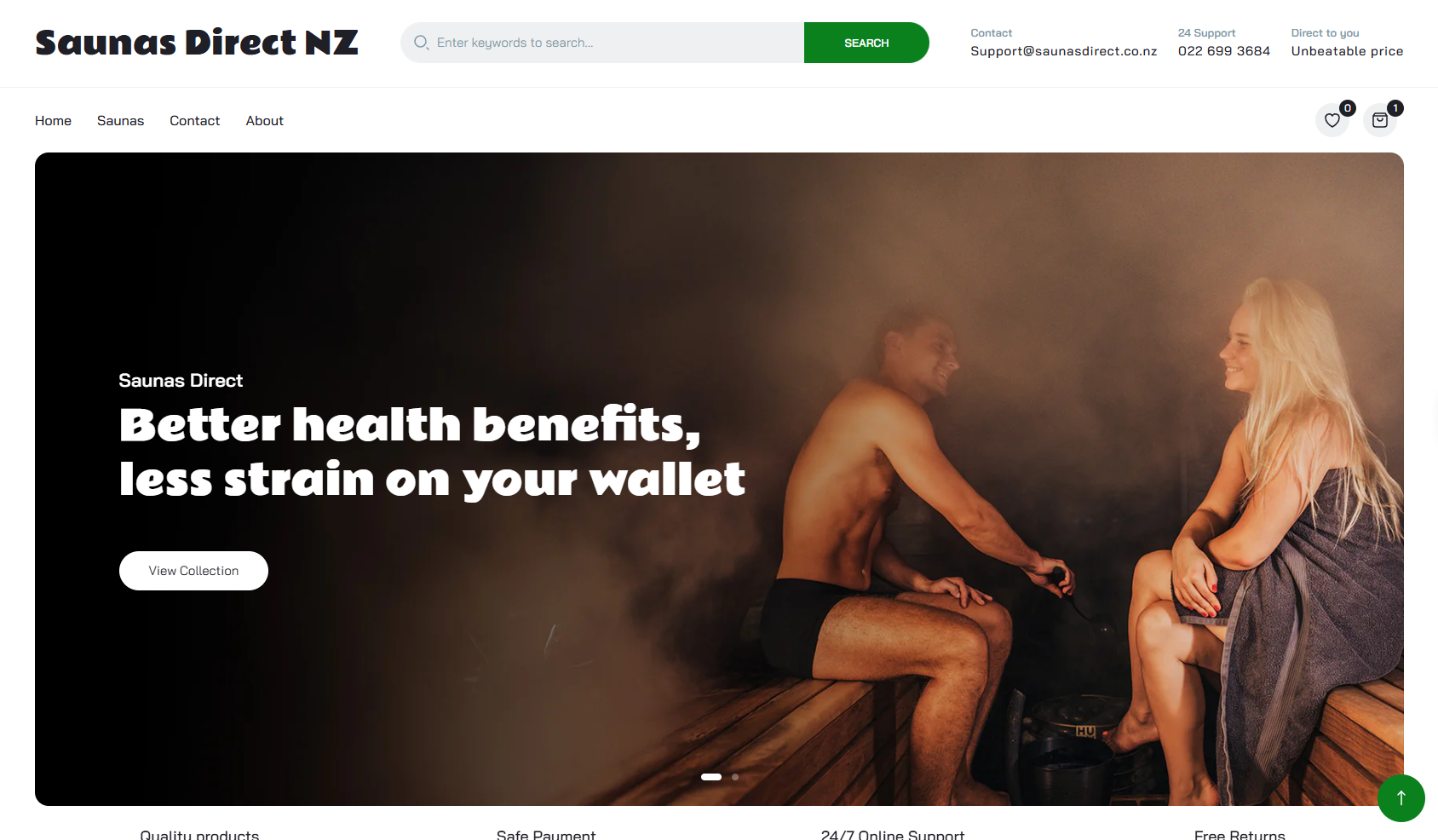
Task: Open the Saunas menu item
Action: [x=120, y=121]
